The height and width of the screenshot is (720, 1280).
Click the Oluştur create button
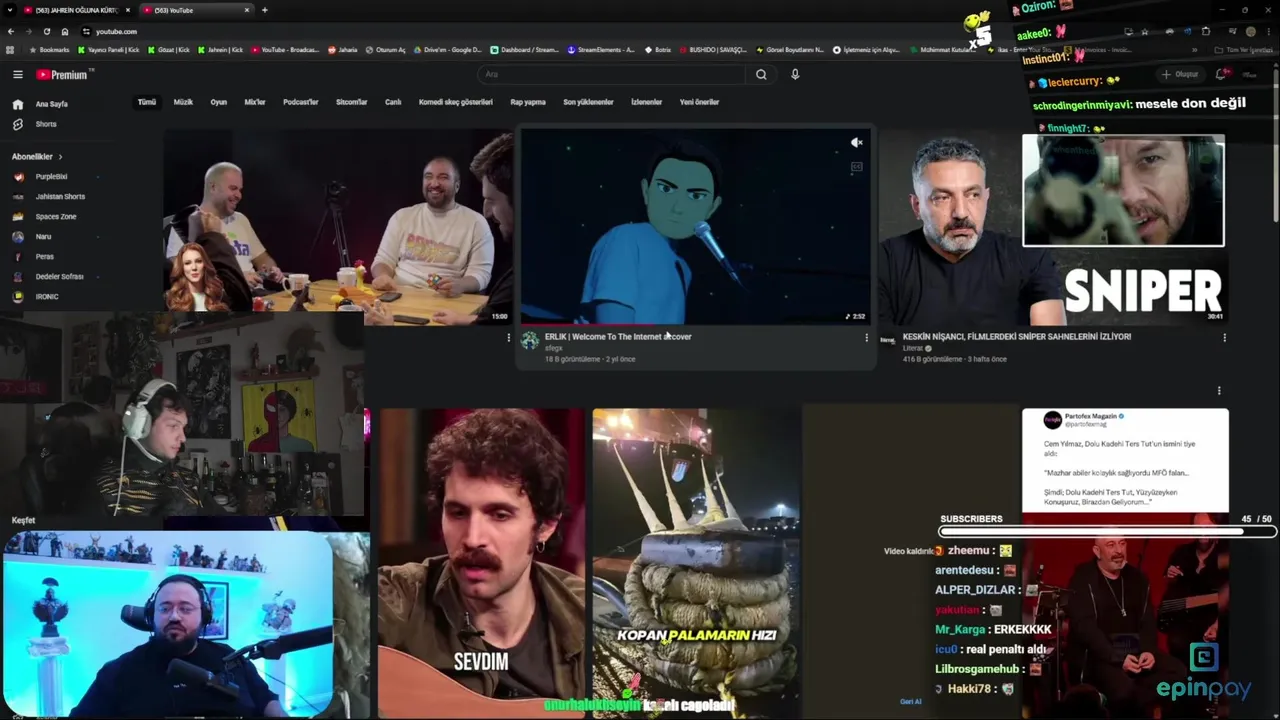tap(1181, 74)
